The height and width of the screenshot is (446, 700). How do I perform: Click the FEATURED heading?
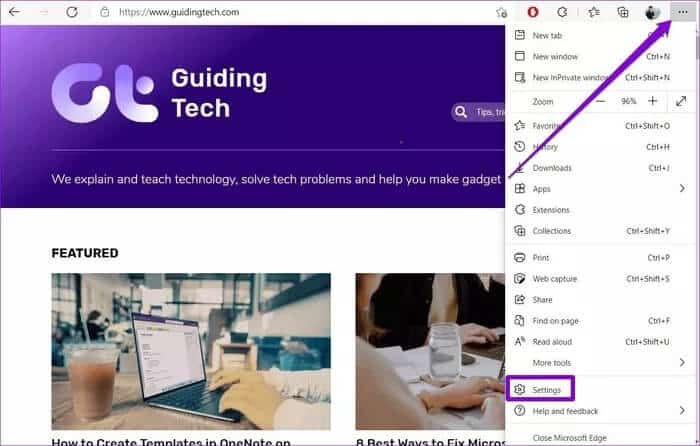click(85, 253)
